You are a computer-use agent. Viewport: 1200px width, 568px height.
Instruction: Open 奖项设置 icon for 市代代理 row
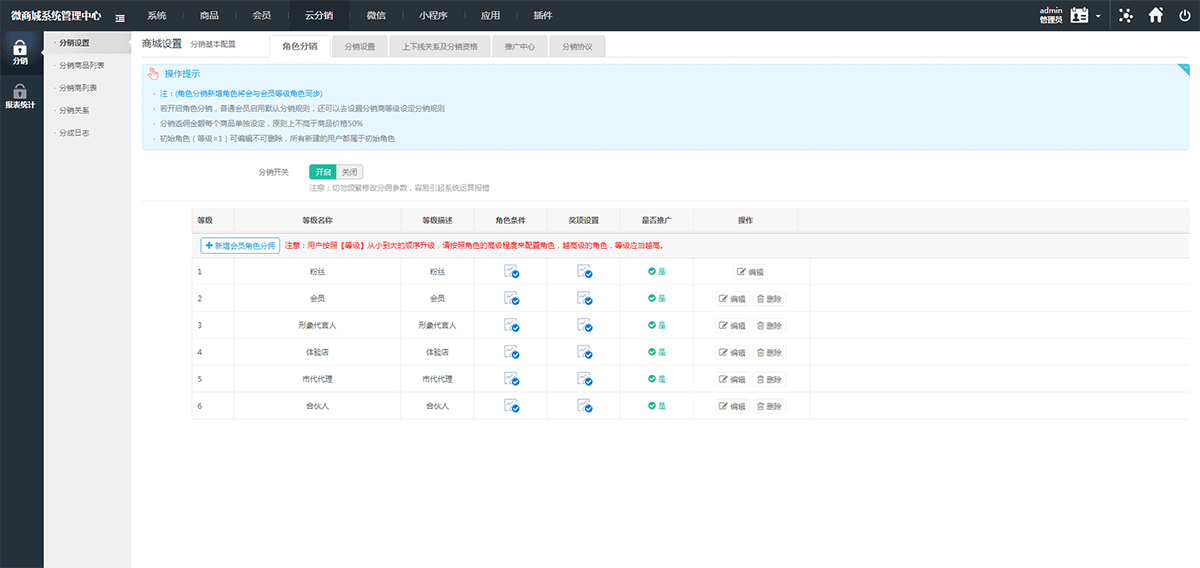coord(584,379)
